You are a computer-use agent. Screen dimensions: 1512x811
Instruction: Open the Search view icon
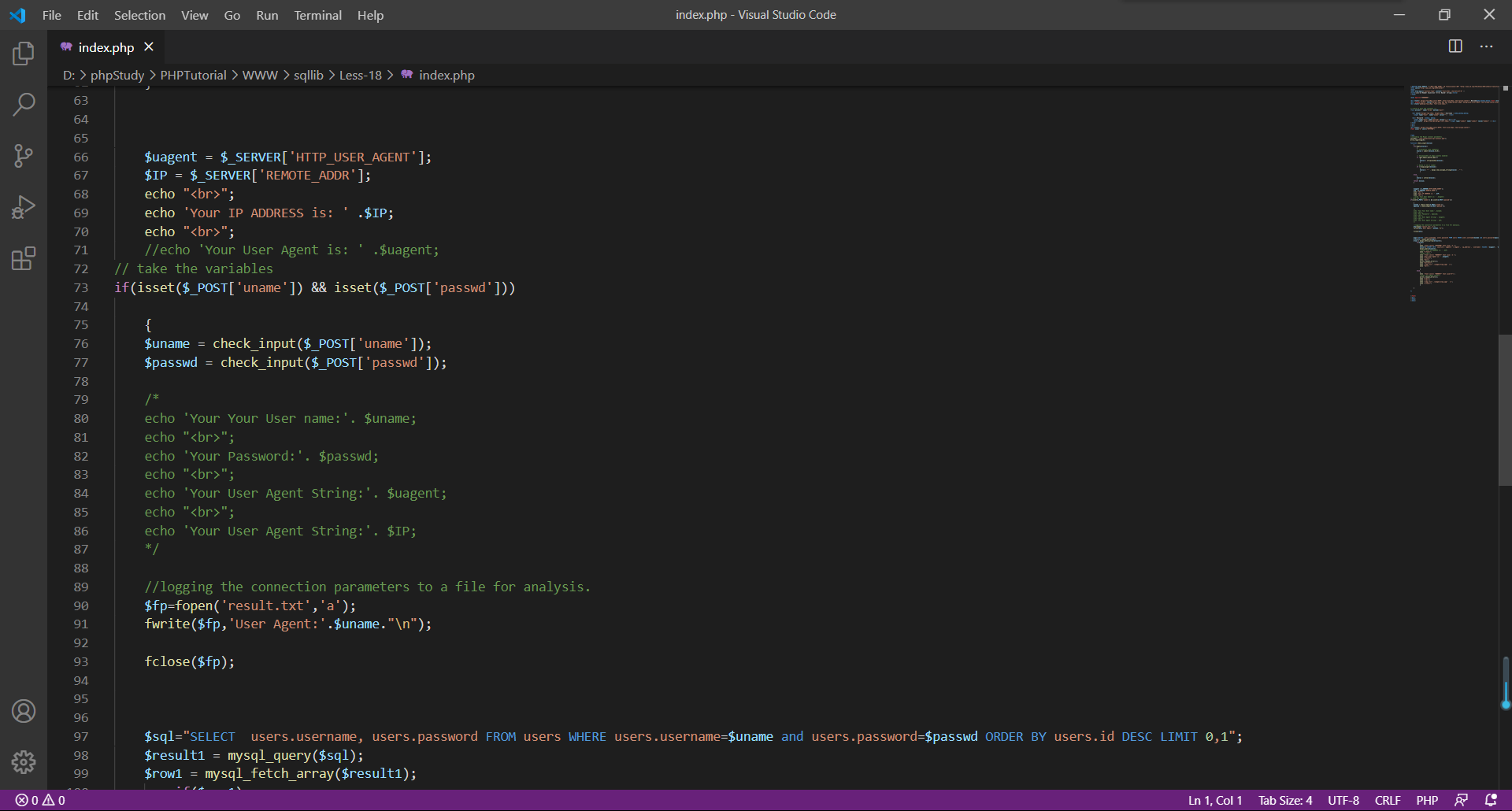24,104
